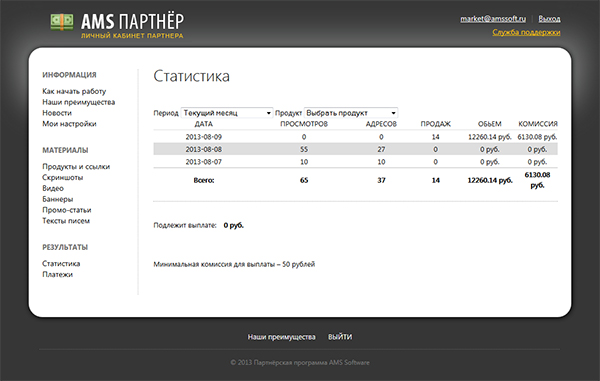Screen dimensions: 600x381
Task: Open Служба поддержки support link
Action: pos(526,32)
